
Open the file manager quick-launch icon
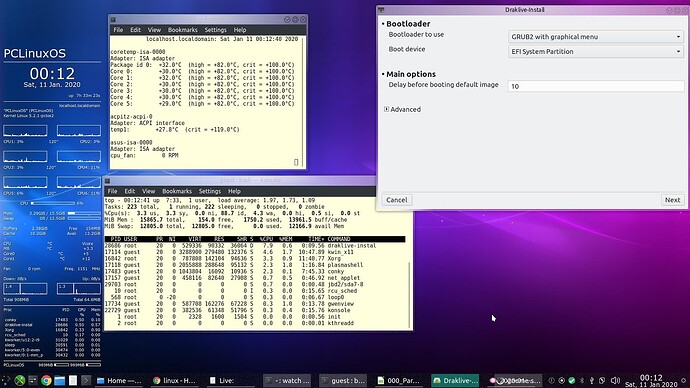[59, 380]
